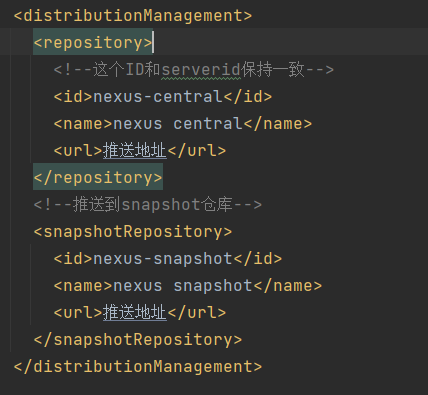Click the closing distributionManagement tag
428x395 pixels.
[x=138, y=367]
